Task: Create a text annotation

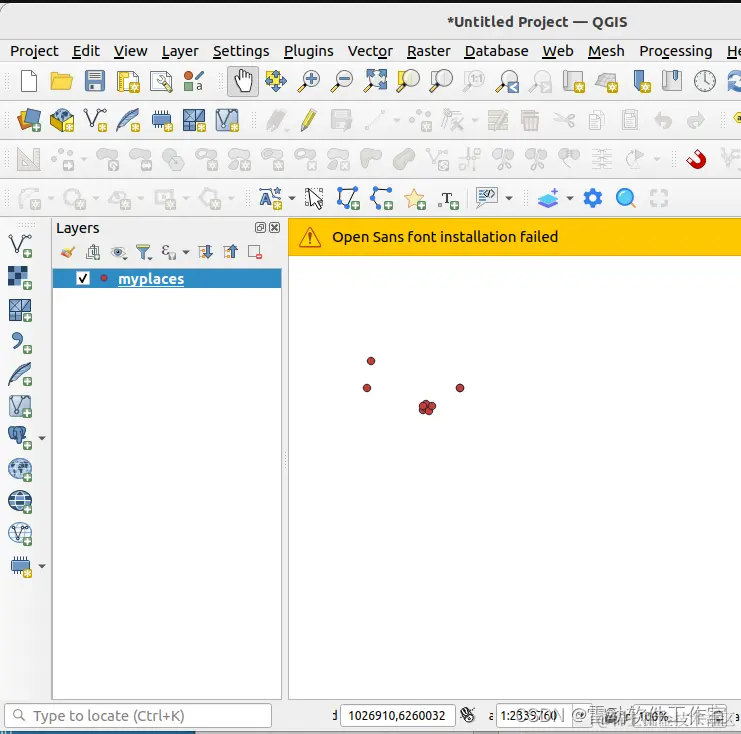Action: coord(448,199)
